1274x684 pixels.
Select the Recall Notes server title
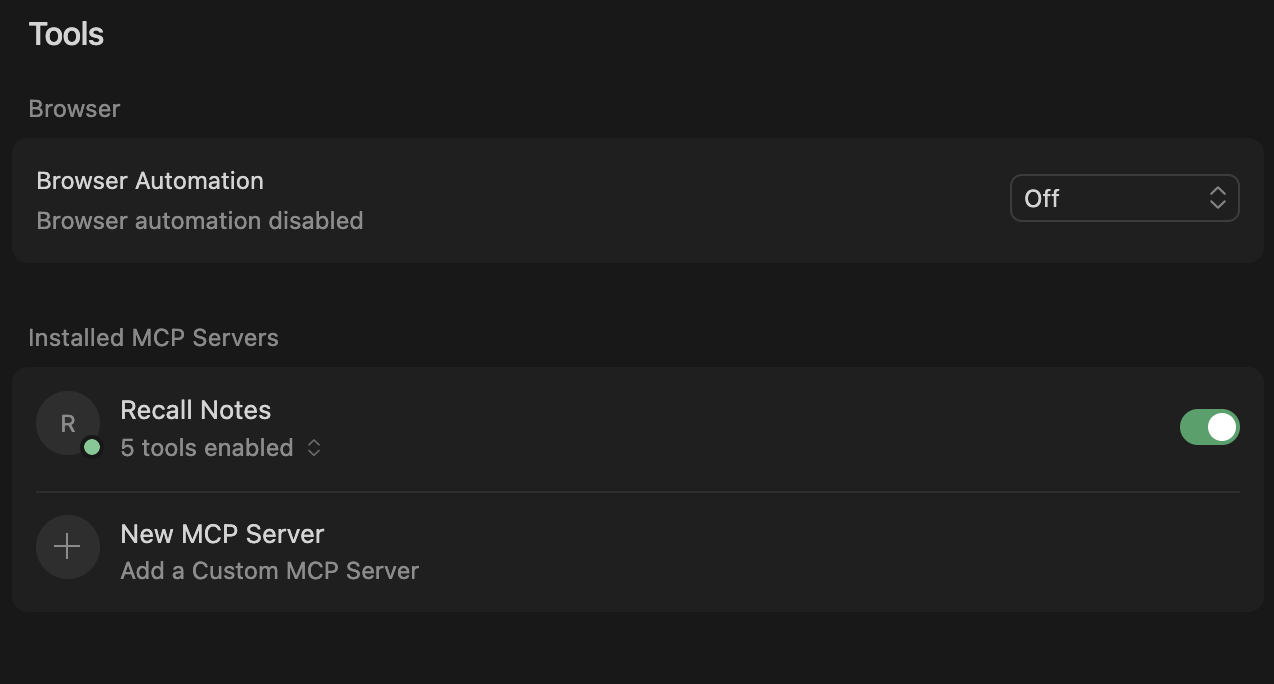coord(195,410)
